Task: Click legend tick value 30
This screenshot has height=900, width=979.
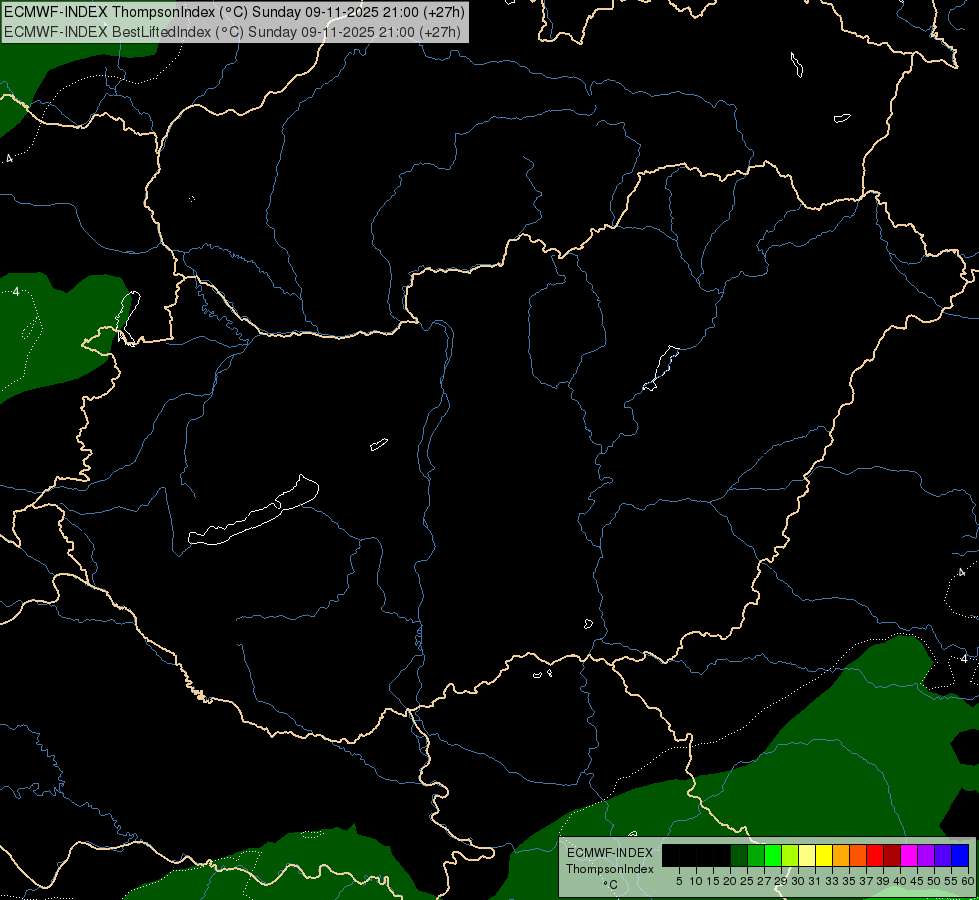Action: [x=798, y=881]
